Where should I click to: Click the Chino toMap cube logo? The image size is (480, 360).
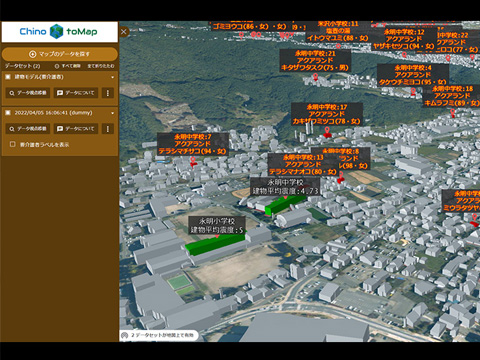coord(56,31)
